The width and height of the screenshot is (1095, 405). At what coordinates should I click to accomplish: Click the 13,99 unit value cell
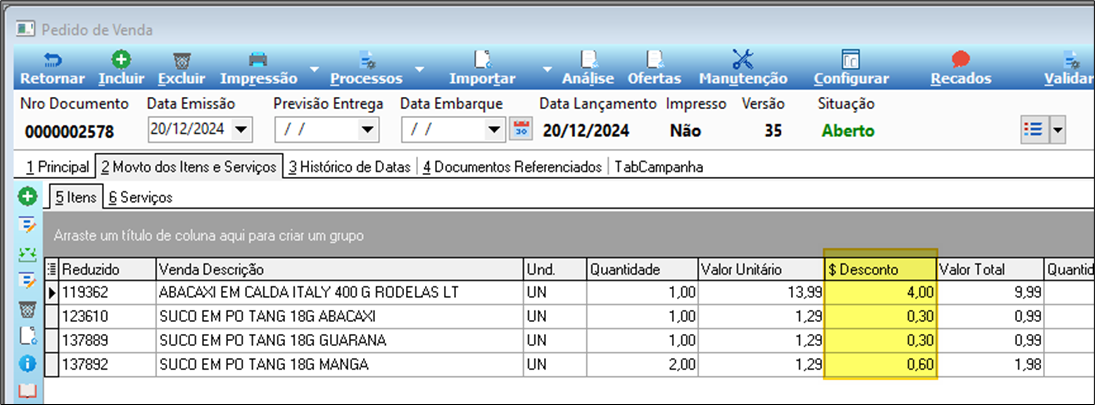coord(760,293)
